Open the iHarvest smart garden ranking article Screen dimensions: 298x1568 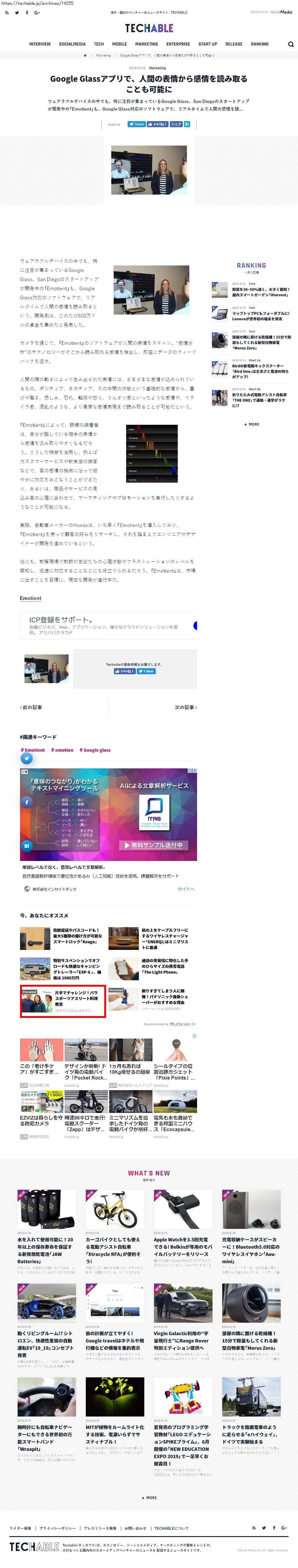(260, 292)
